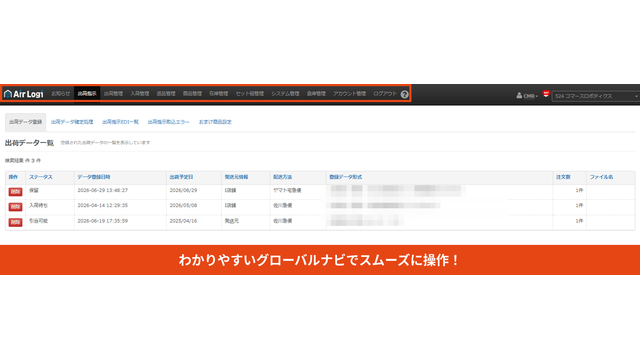
Task: Open the 倉庫管理 menu
Action: [x=316, y=93]
